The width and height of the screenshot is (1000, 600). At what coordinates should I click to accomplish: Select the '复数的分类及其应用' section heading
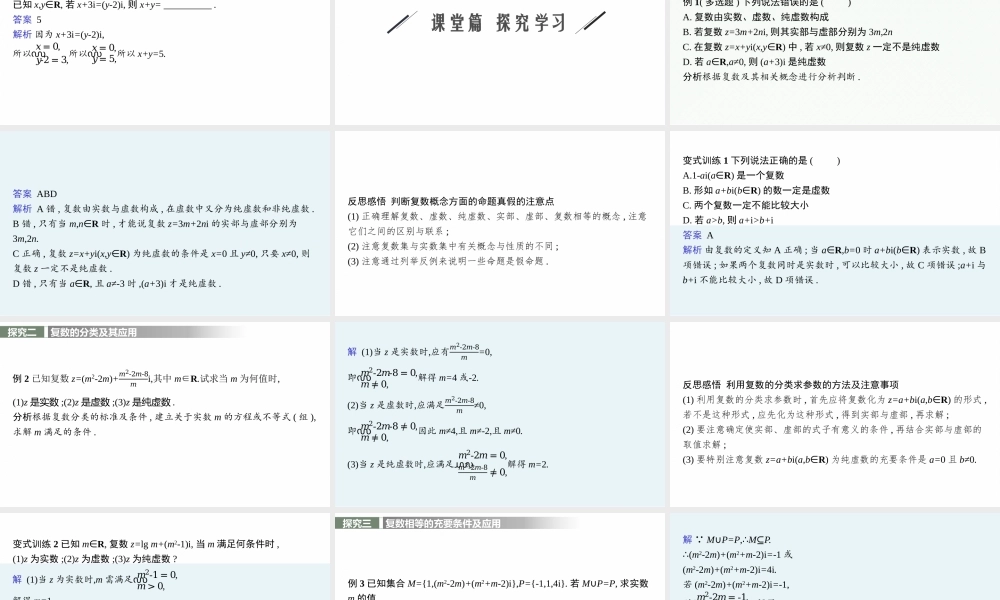coord(94,332)
